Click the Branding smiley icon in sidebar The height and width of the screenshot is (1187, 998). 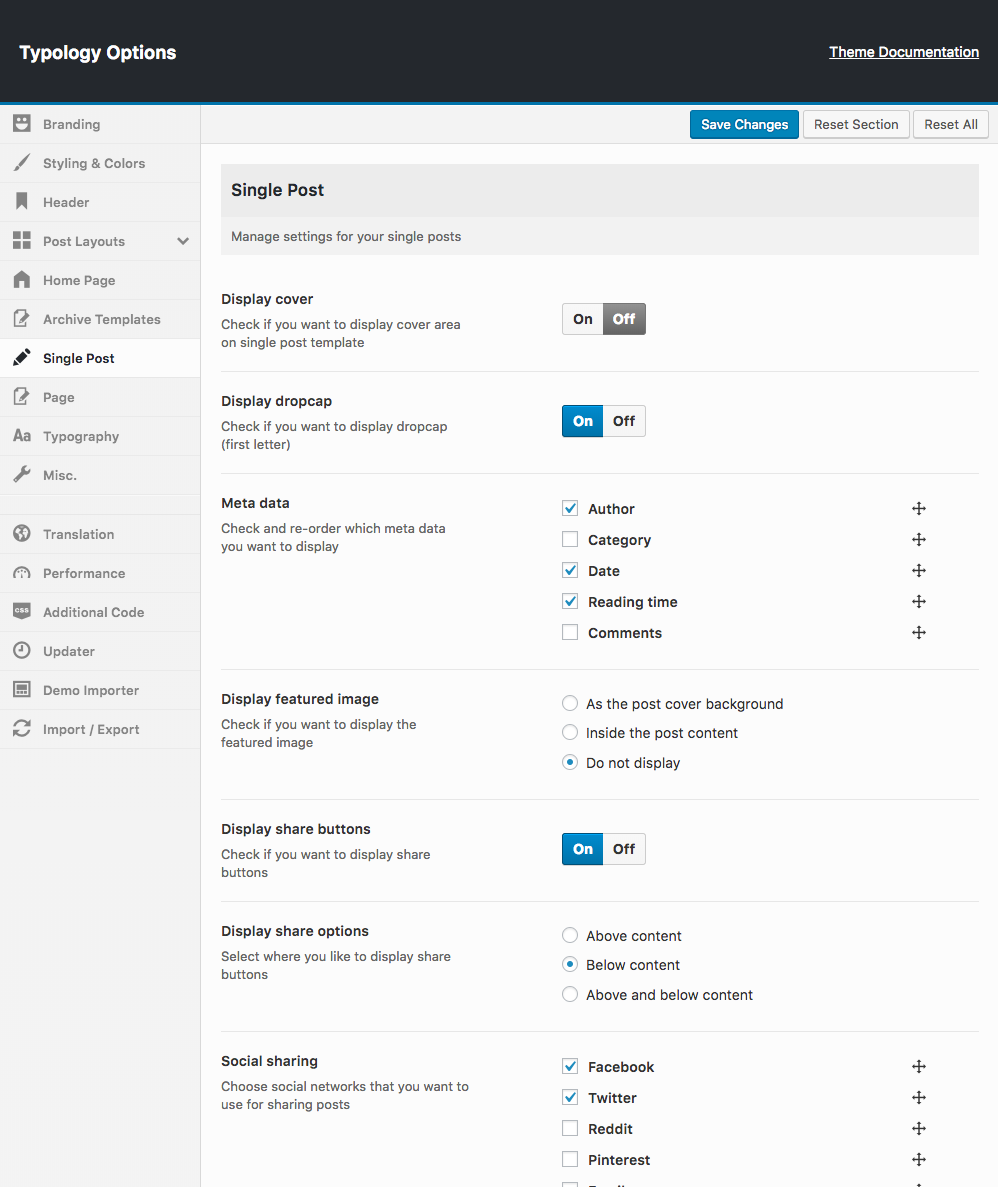pyautogui.click(x=21, y=124)
